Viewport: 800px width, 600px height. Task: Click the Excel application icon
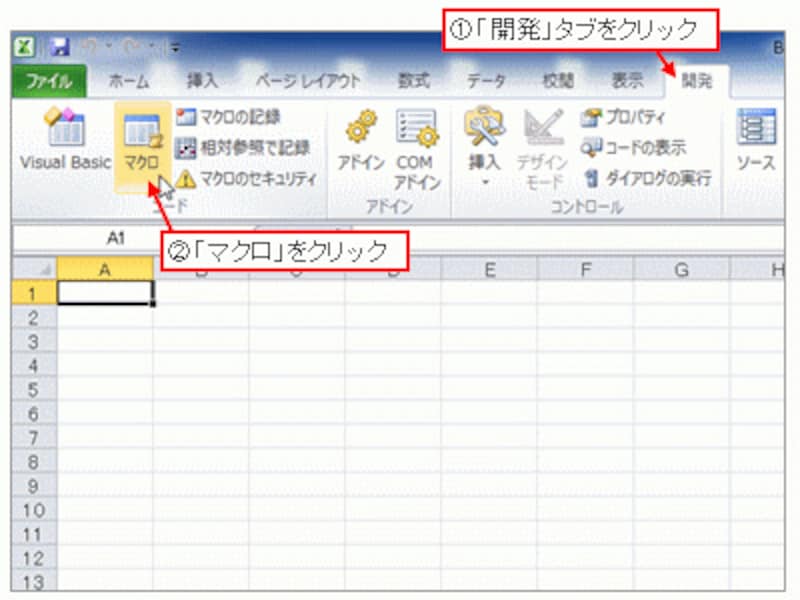[24, 47]
